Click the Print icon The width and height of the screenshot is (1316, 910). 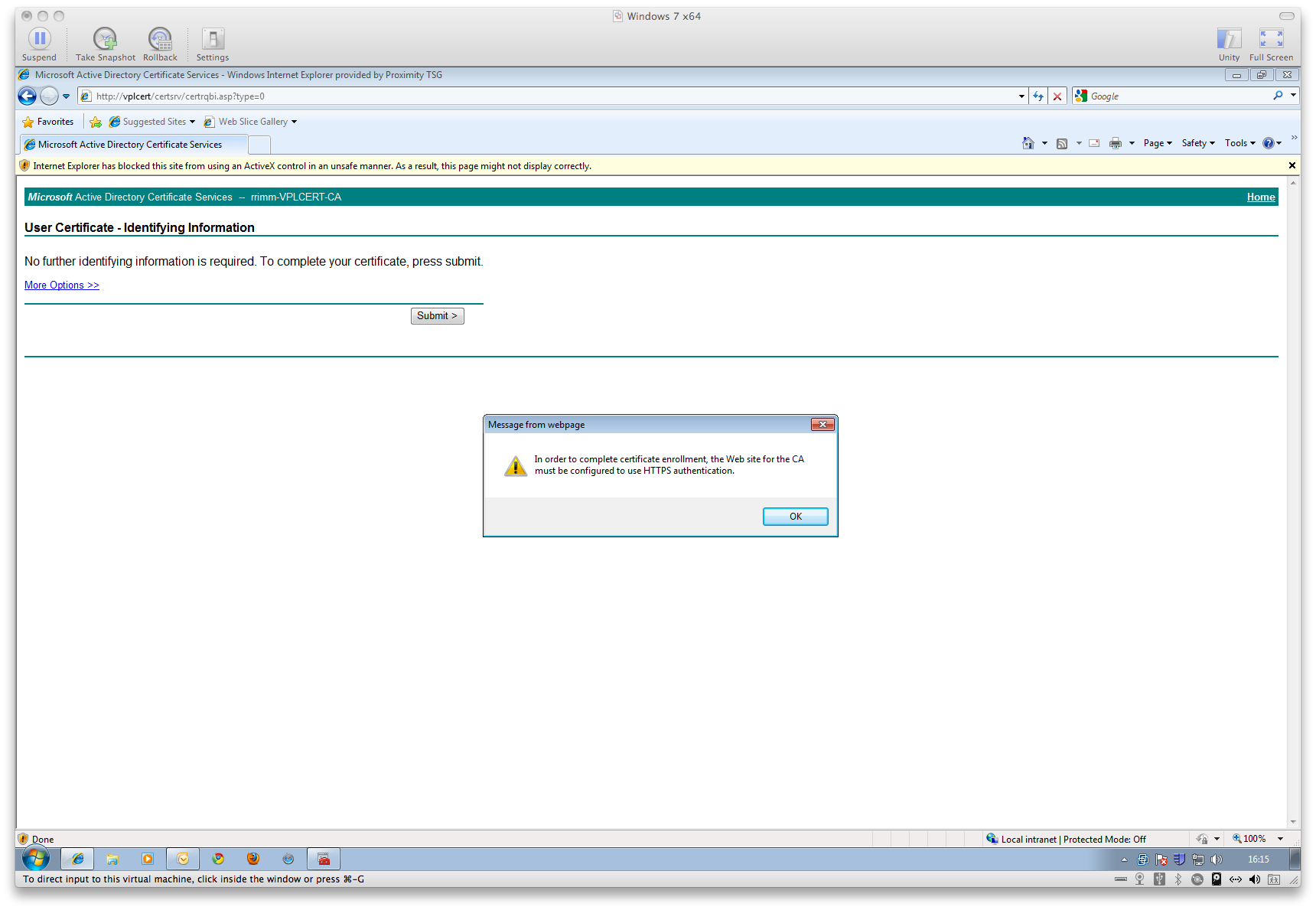coord(1116,143)
